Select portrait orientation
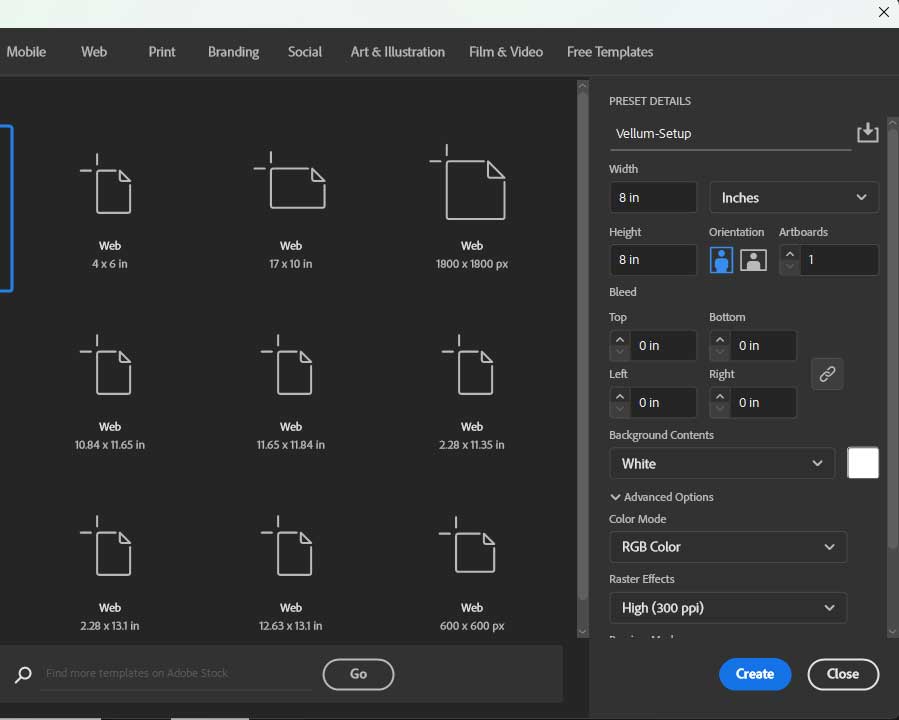This screenshot has width=899, height=720. tap(721, 260)
